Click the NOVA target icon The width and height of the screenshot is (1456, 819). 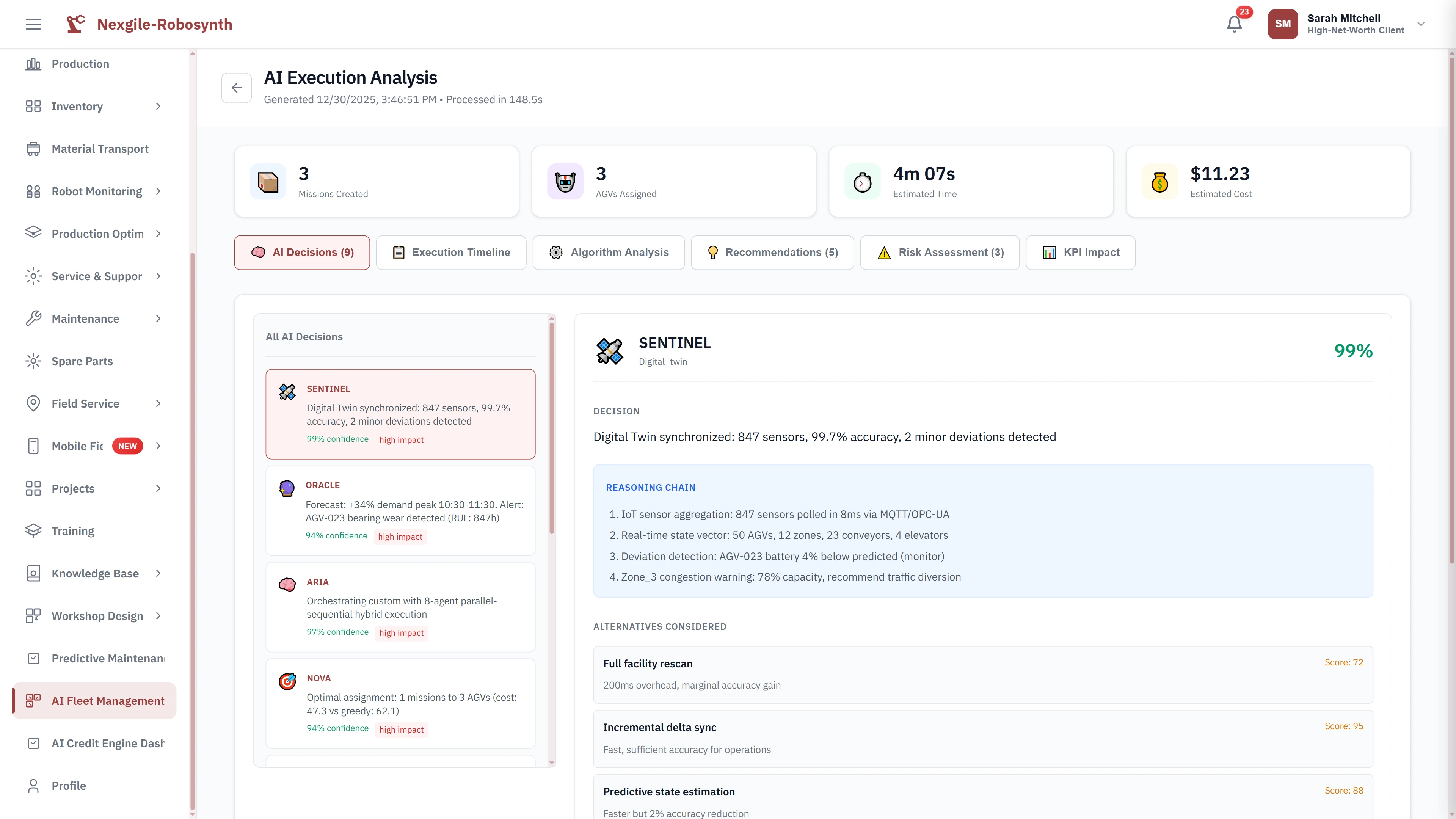[287, 681]
